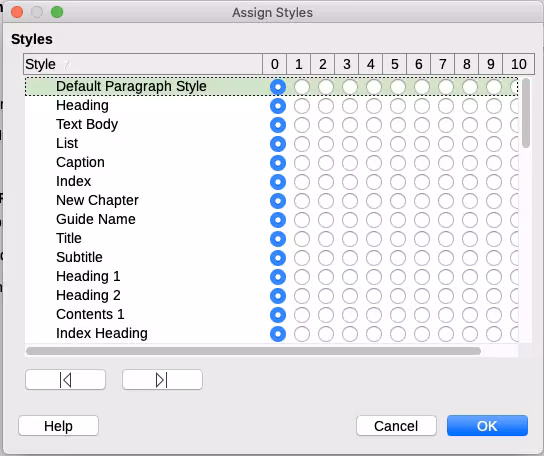The height and width of the screenshot is (456, 544).
Task: Set Index Heading style to level 3
Action: 350,334
